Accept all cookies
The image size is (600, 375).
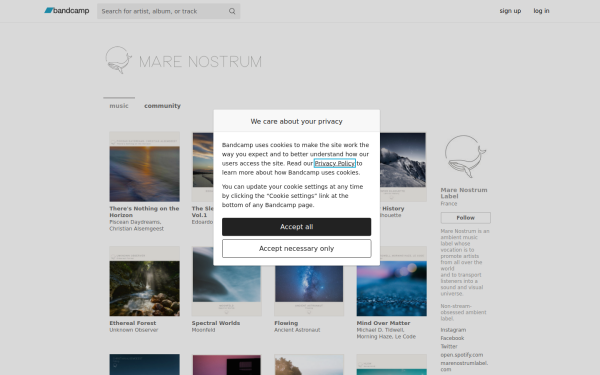297,227
